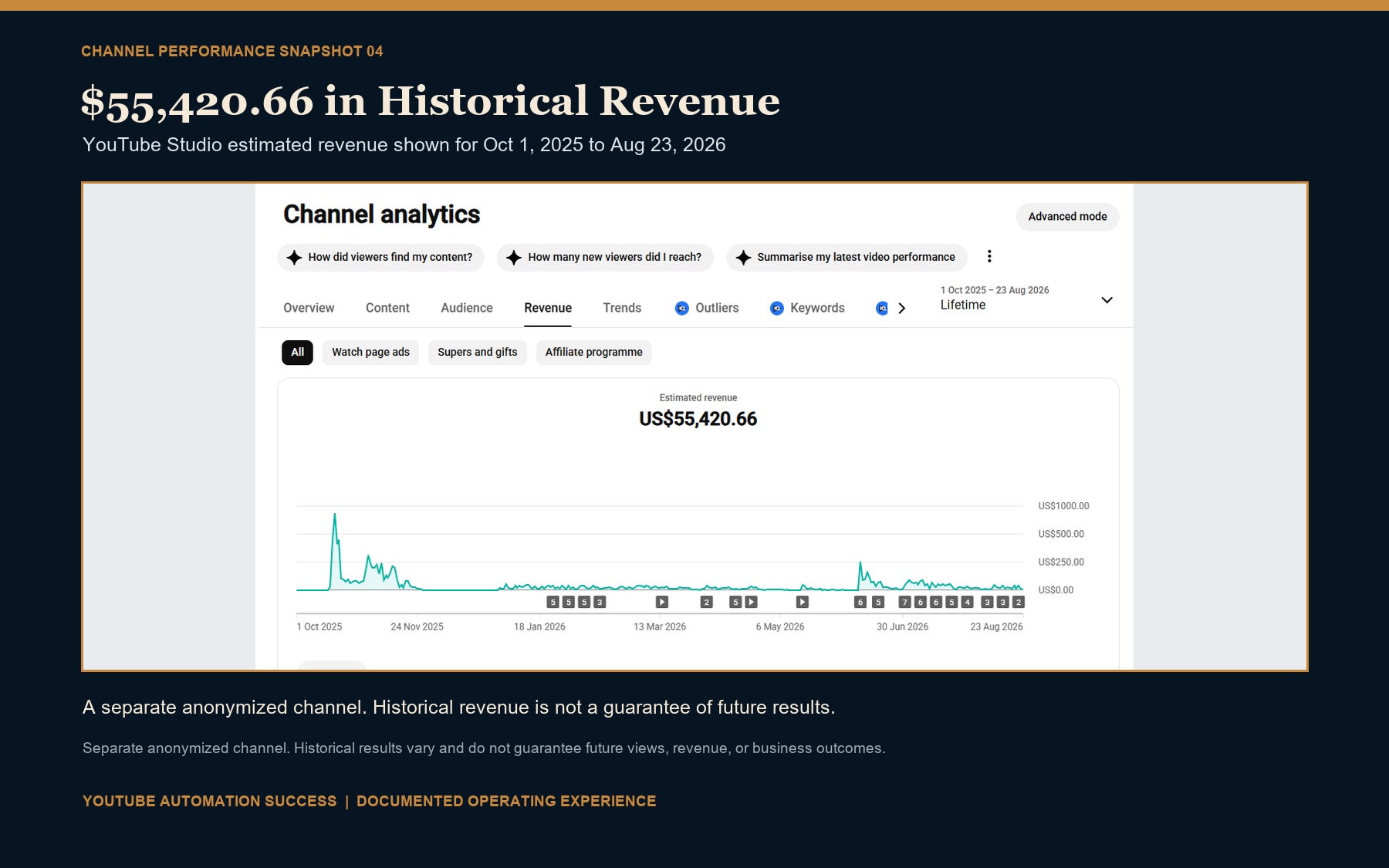
Task: Click the '6 May 2026' axis date
Action: coord(780,627)
